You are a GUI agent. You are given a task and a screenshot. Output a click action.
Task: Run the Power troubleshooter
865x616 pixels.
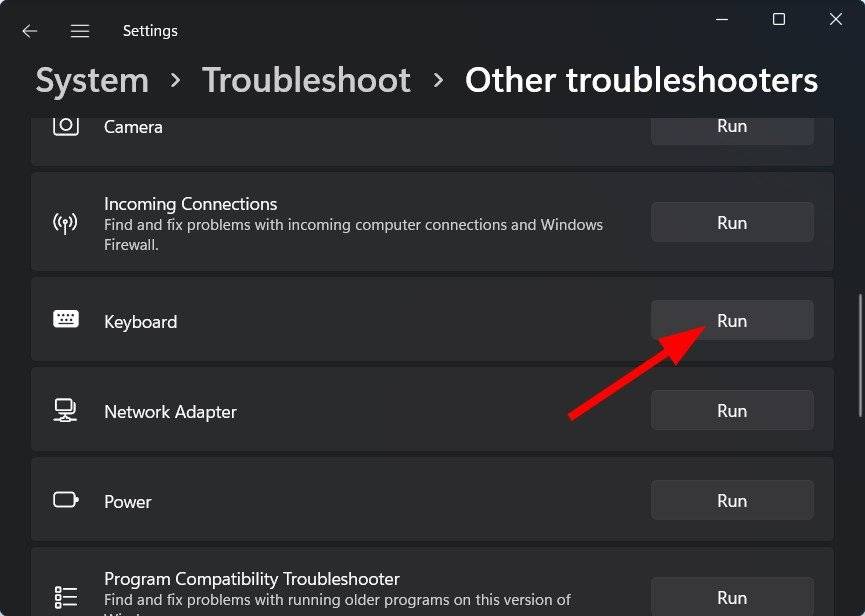(732, 500)
